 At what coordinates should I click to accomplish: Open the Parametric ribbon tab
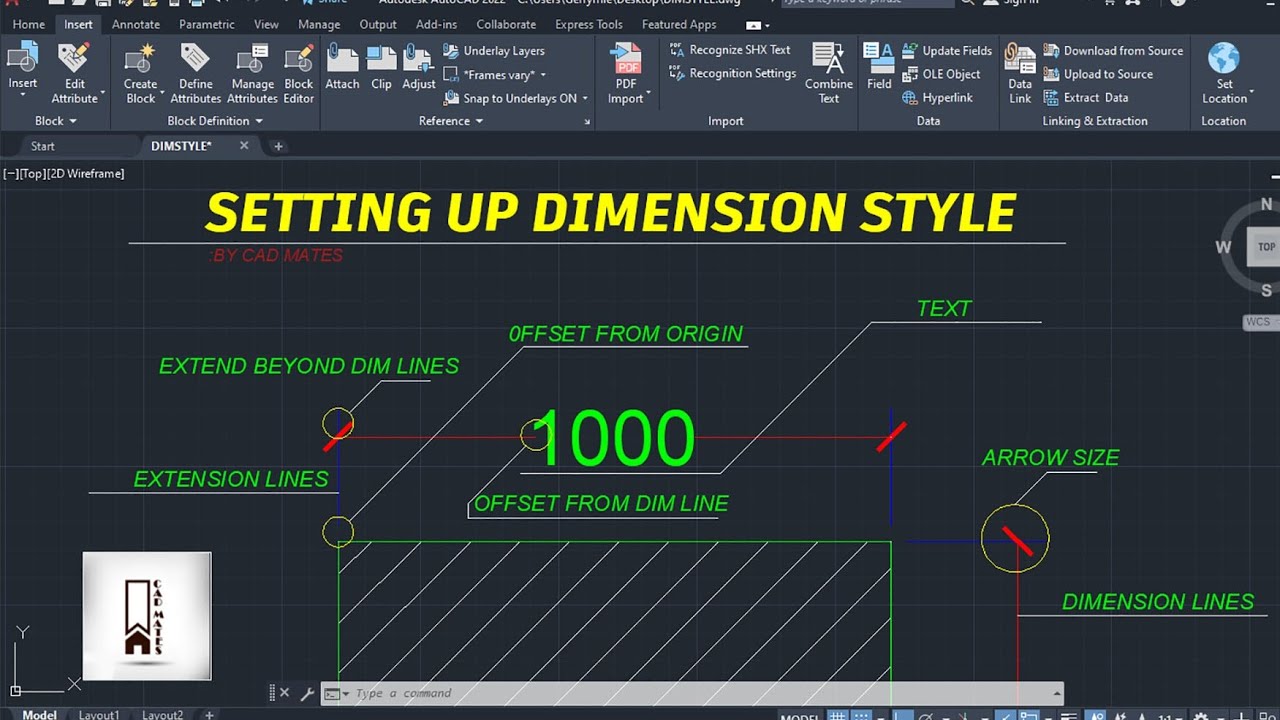point(207,24)
